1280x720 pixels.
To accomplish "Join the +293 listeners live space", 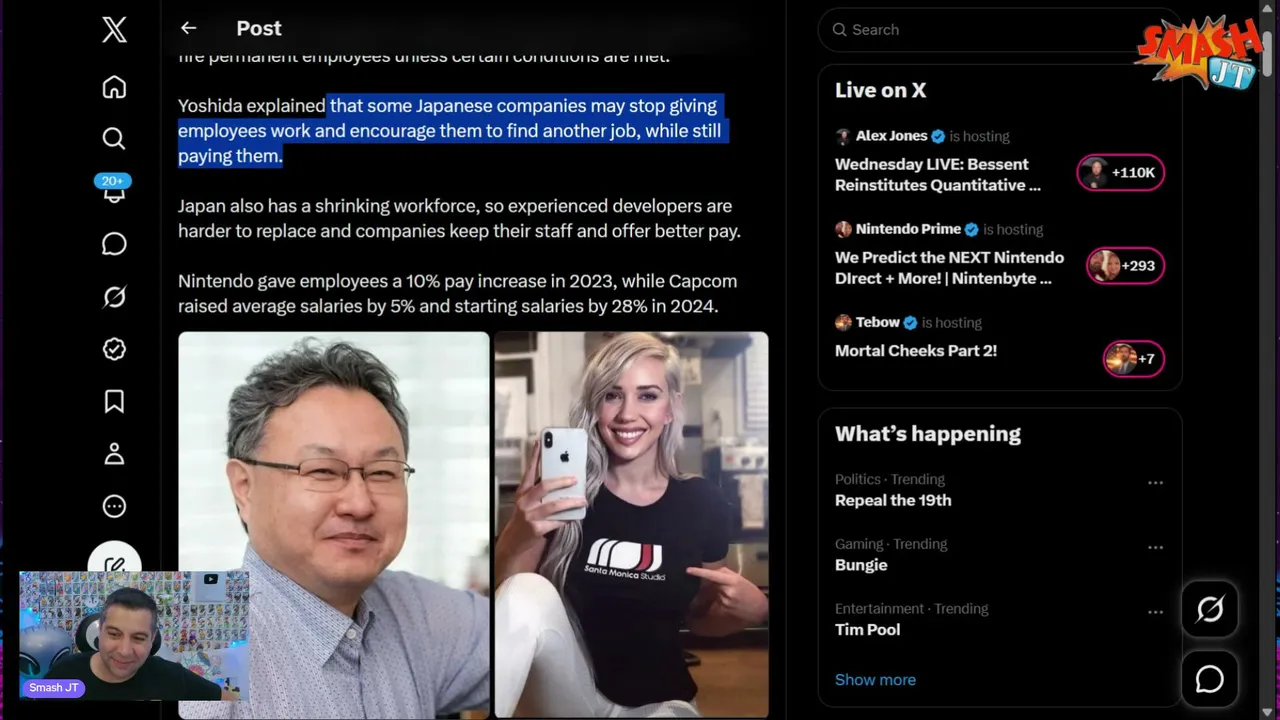I will click(x=1125, y=266).
